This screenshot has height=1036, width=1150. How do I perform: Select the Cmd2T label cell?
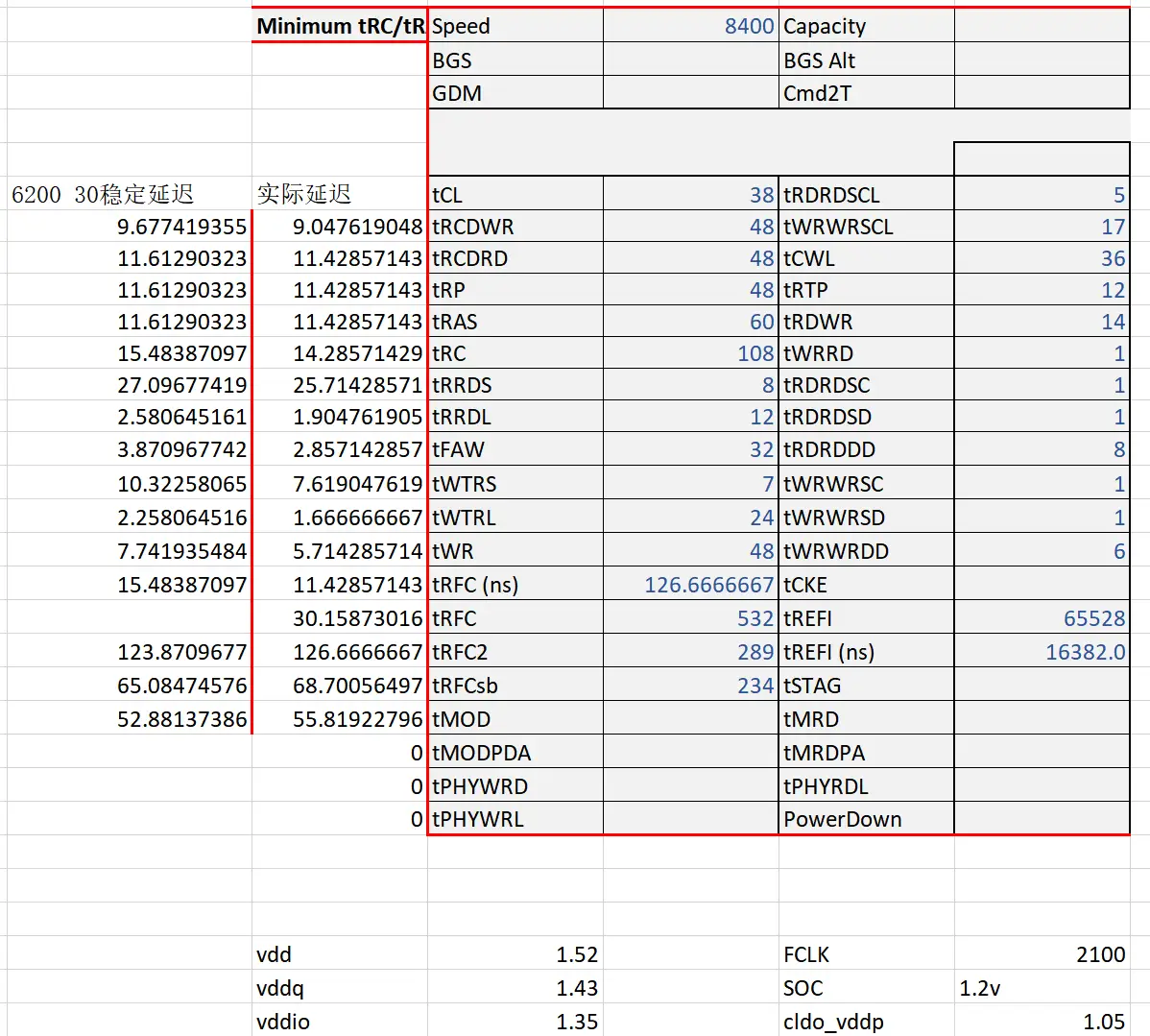866,92
